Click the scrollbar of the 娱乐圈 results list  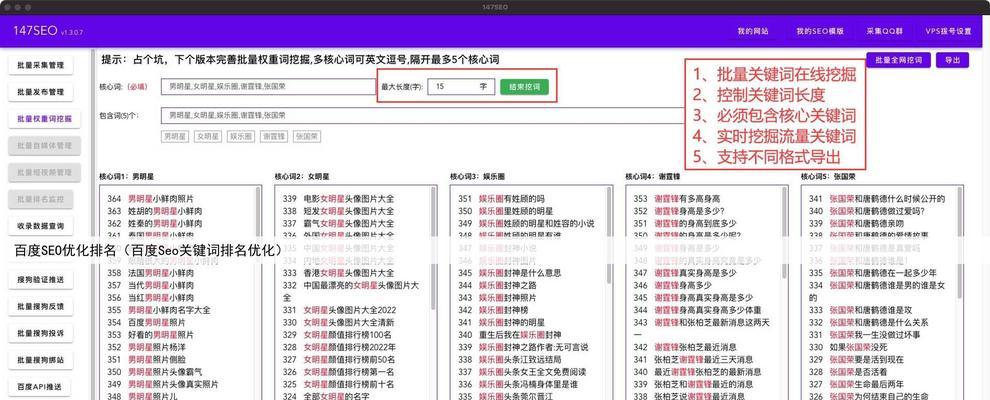pos(609,235)
